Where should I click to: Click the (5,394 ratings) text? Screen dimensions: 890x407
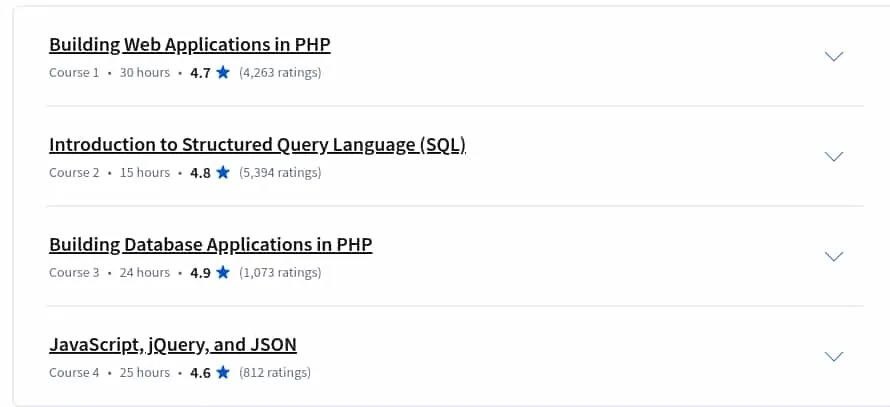(x=280, y=173)
